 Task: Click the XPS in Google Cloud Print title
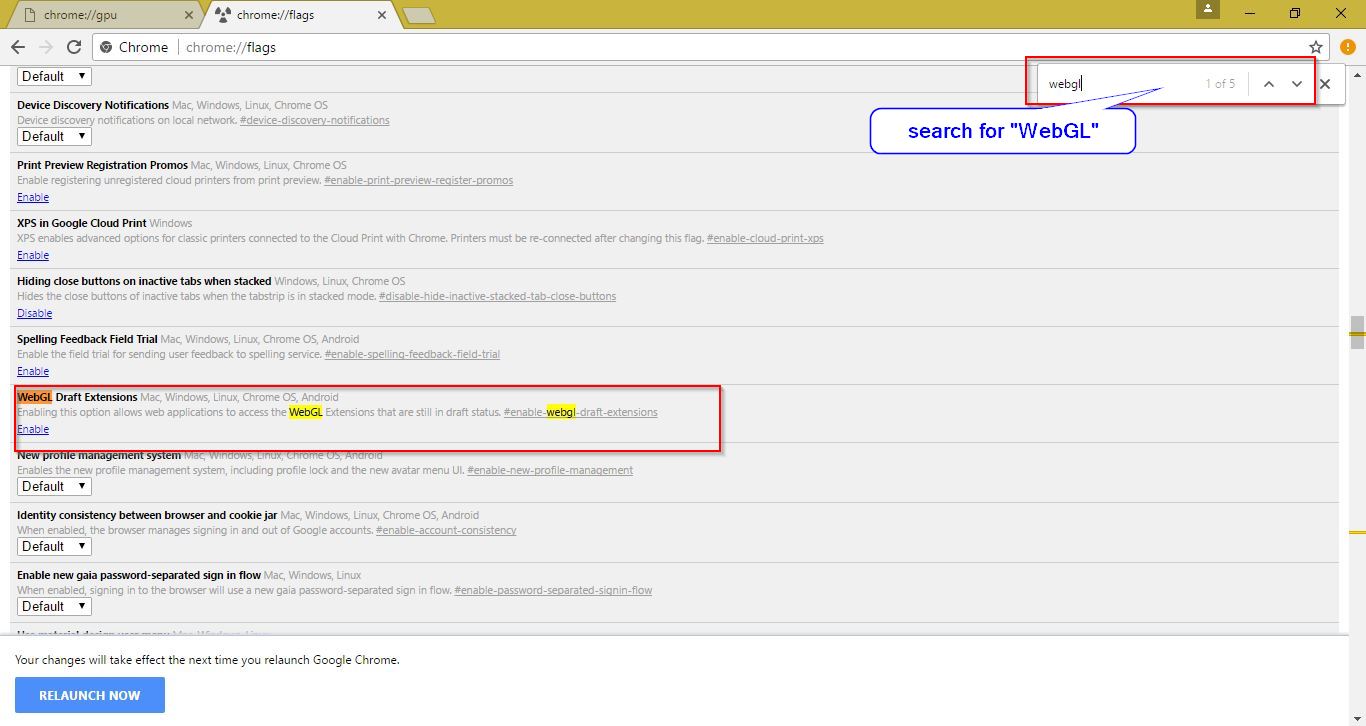(81, 223)
